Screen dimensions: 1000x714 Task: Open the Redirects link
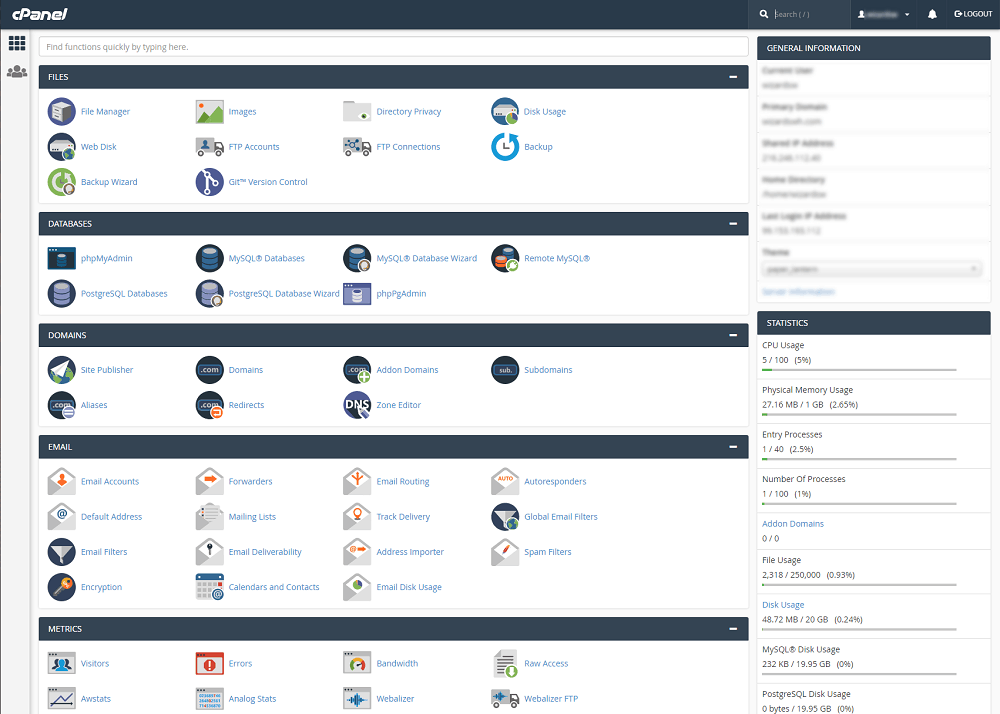246,405
